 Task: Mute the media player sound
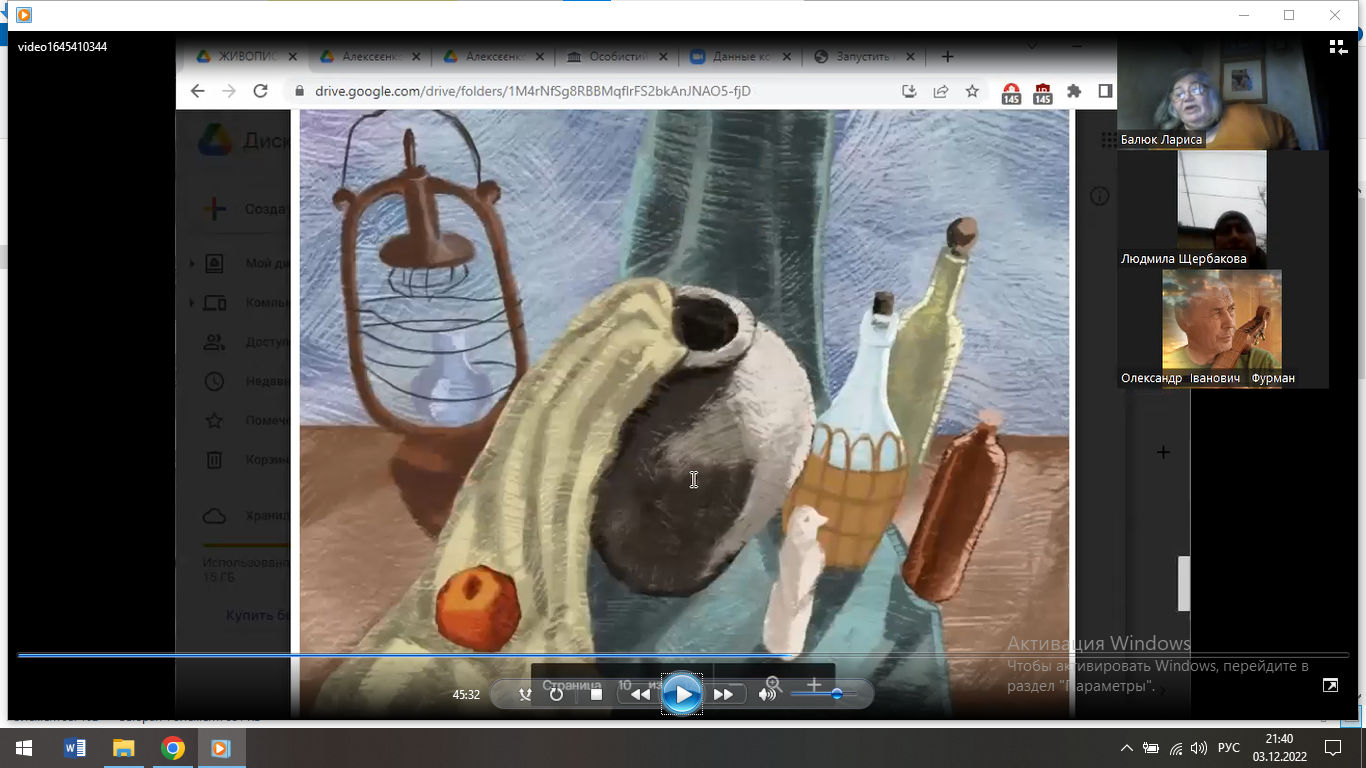[767, 694]
